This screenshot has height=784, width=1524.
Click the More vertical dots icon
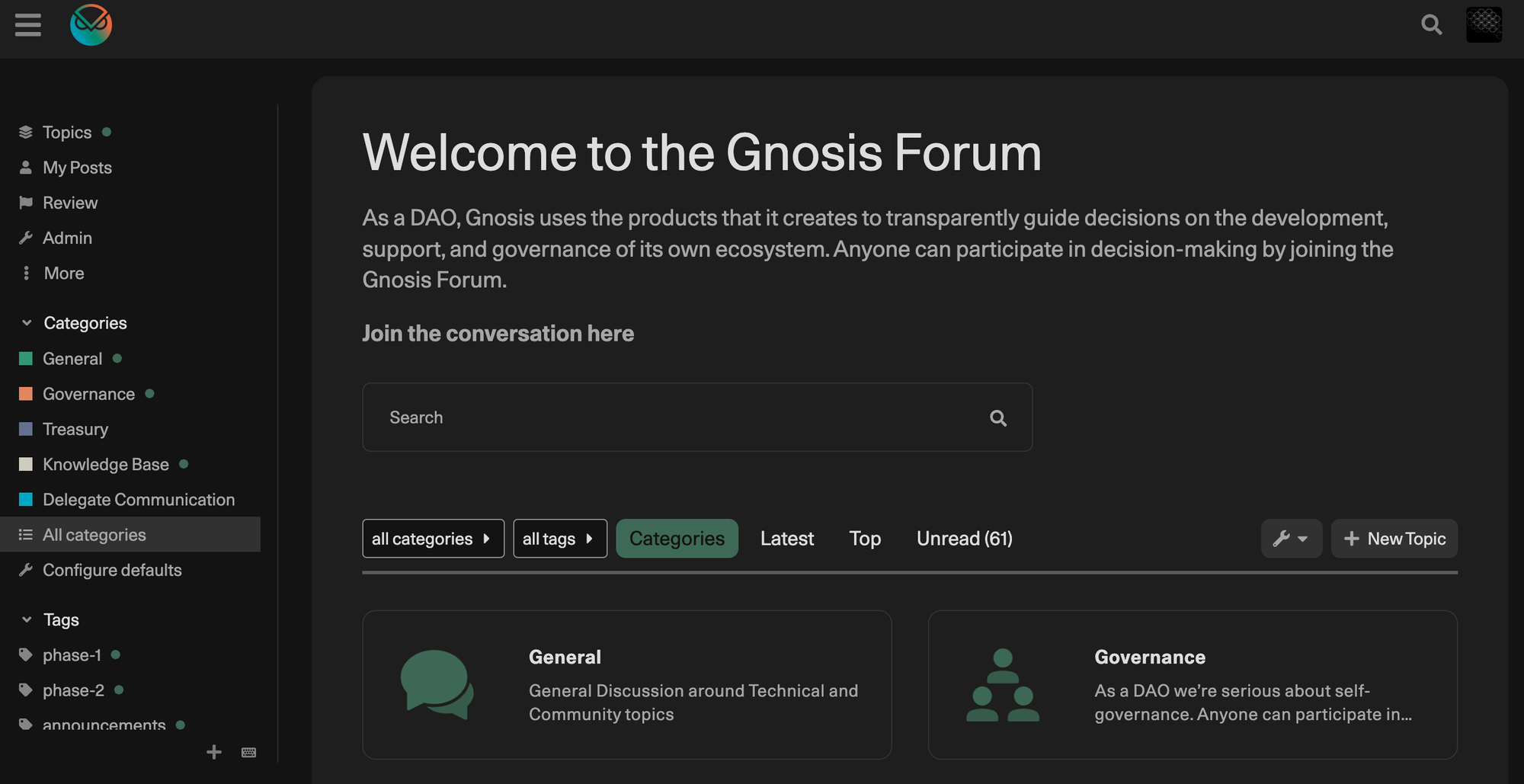(27, 273)
